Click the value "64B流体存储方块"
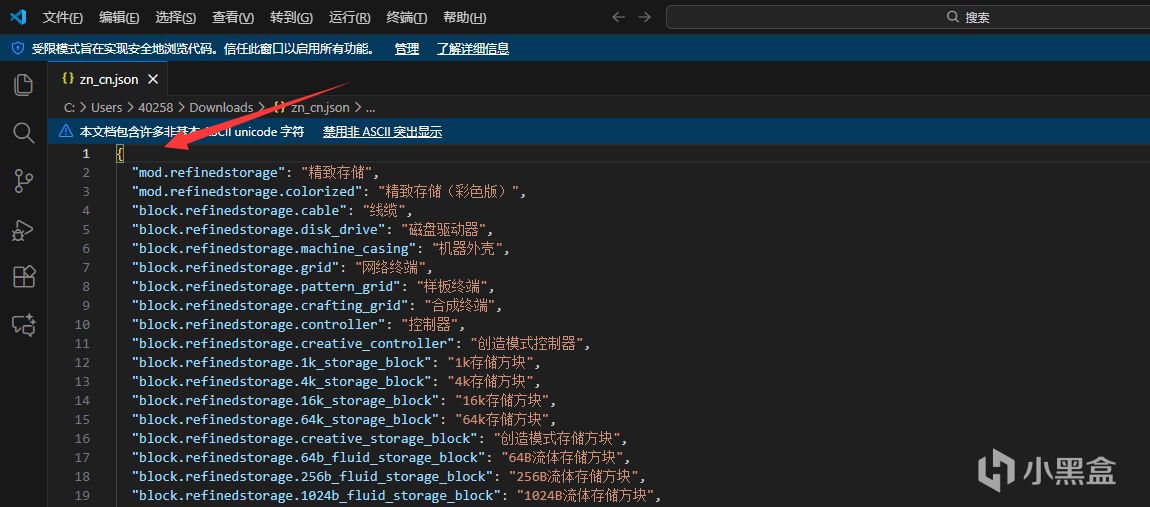 click(562, 458)
